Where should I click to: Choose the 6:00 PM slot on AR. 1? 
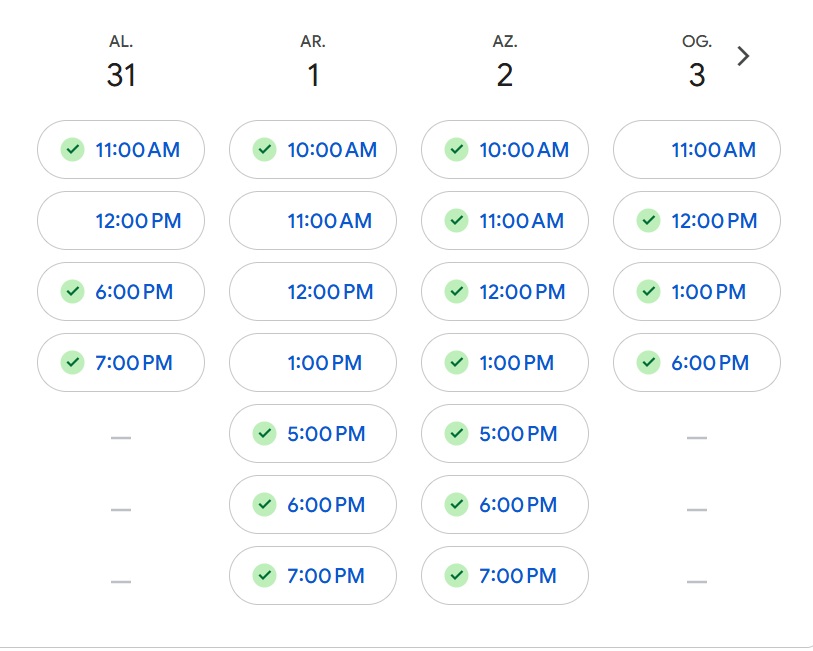point(313,505)
